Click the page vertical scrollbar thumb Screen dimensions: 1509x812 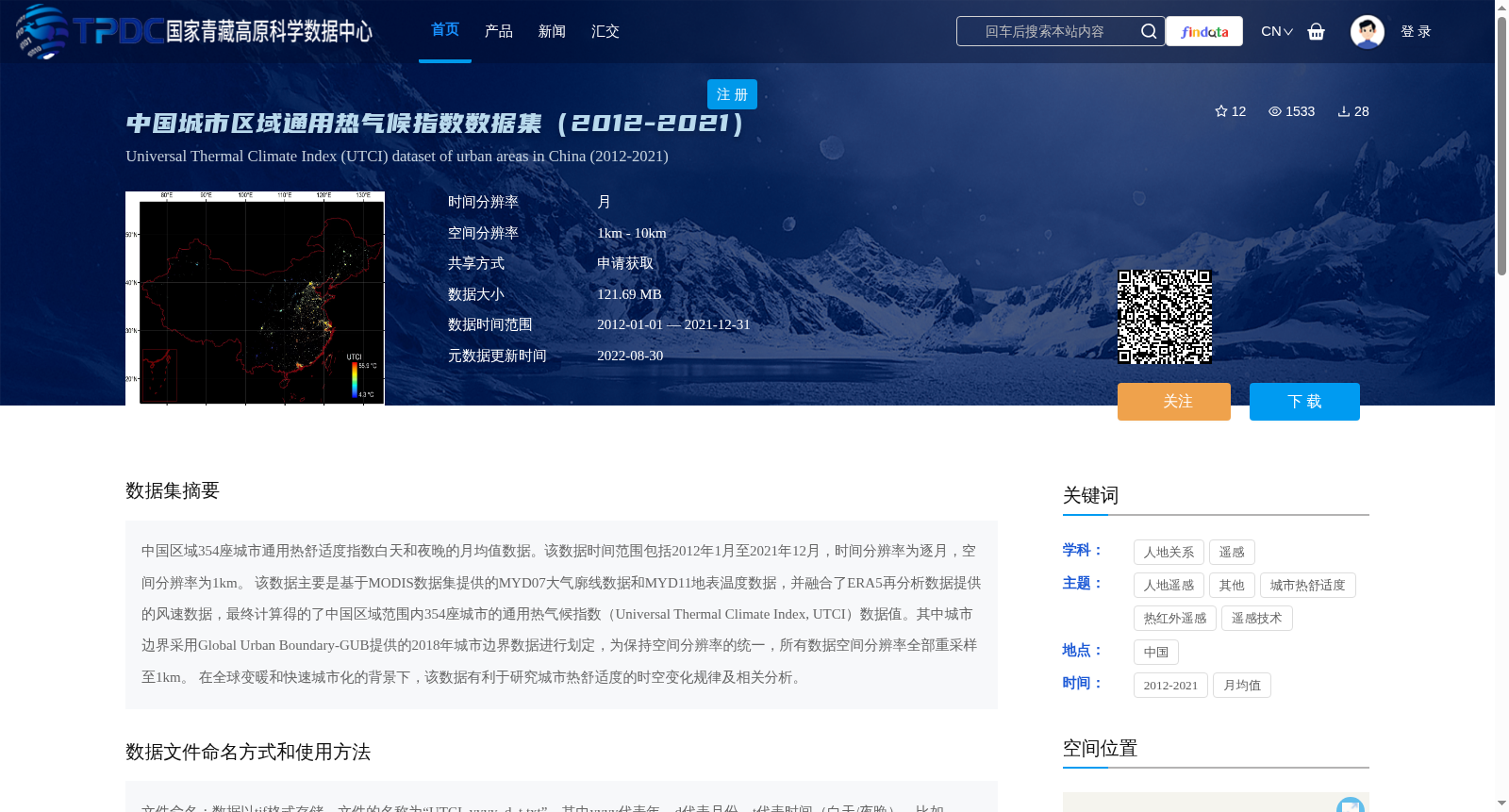pyautogui.click(x=1501, y=146)
